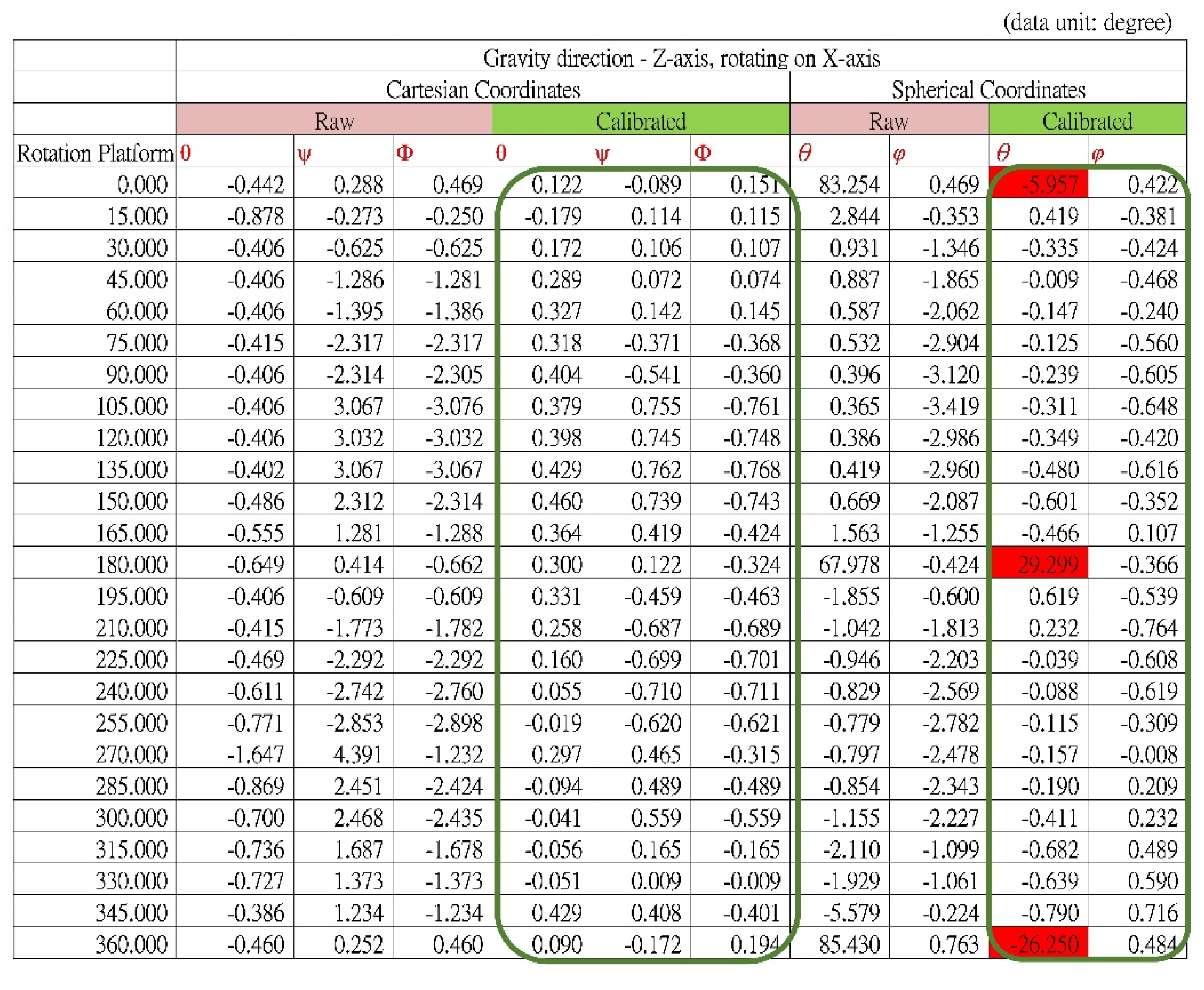
Task: Click the pink Raw header under Cartesian Coordinates
Action: [x=334, y=121]
